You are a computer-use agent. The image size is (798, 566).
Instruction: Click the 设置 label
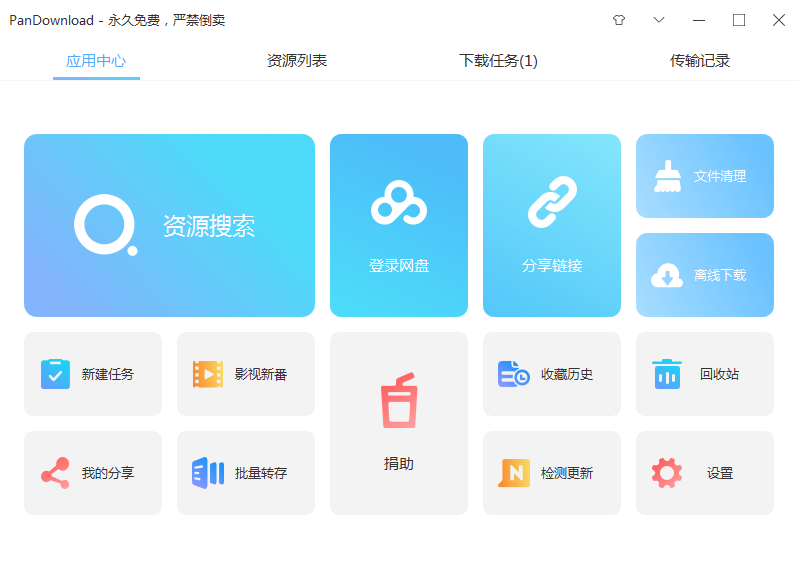click(720, 473)
